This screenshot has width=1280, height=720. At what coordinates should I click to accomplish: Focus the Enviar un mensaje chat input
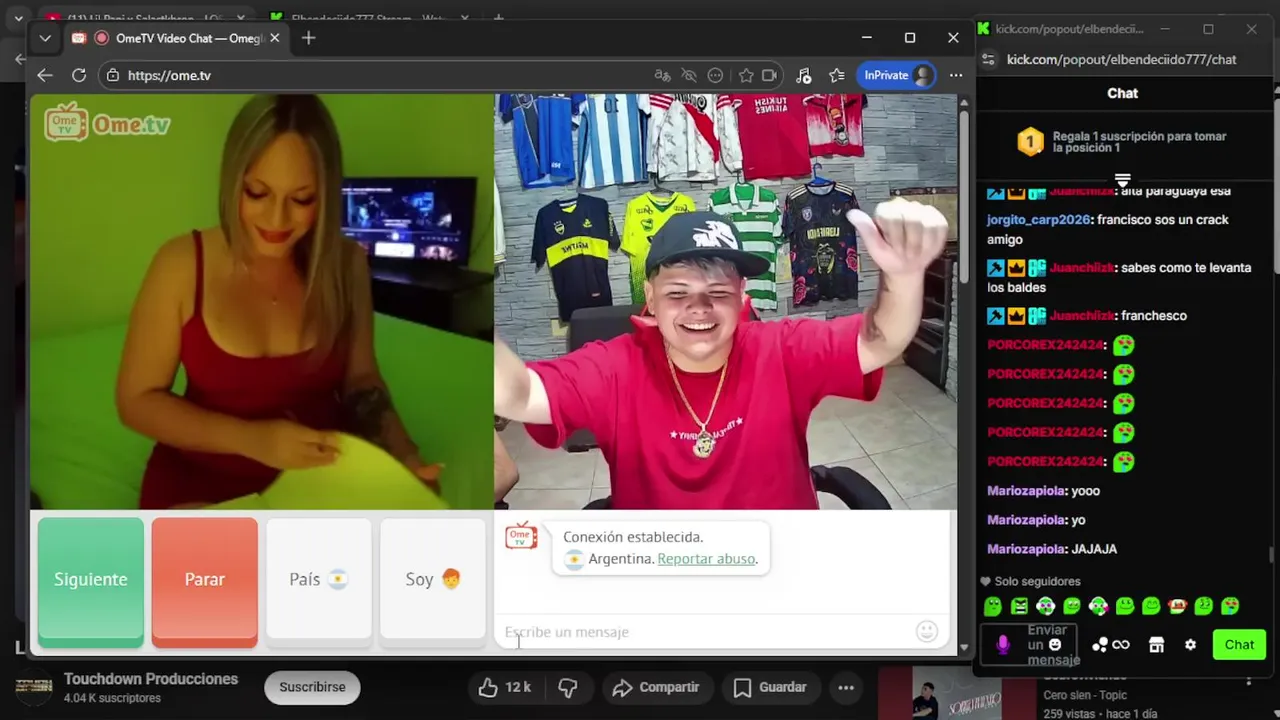[x=1030, y=645]
